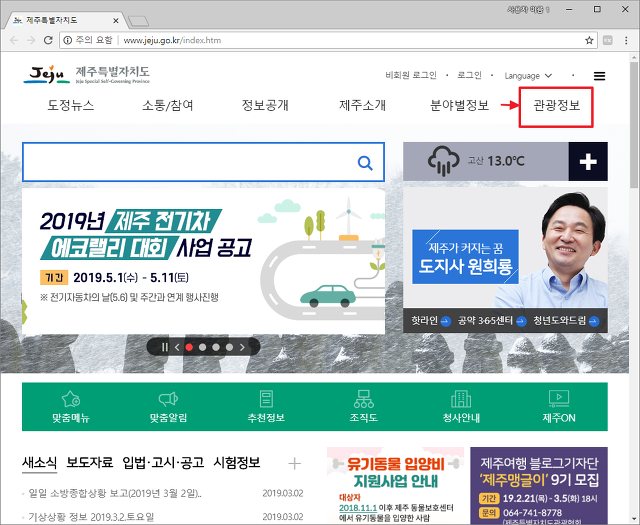Click 고산 13.0°C temperature text

coord(496,161)
